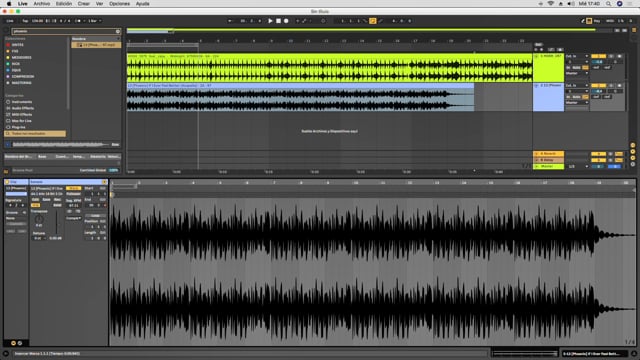Select the COMPRESOR collection

click(x=23, y=76)
